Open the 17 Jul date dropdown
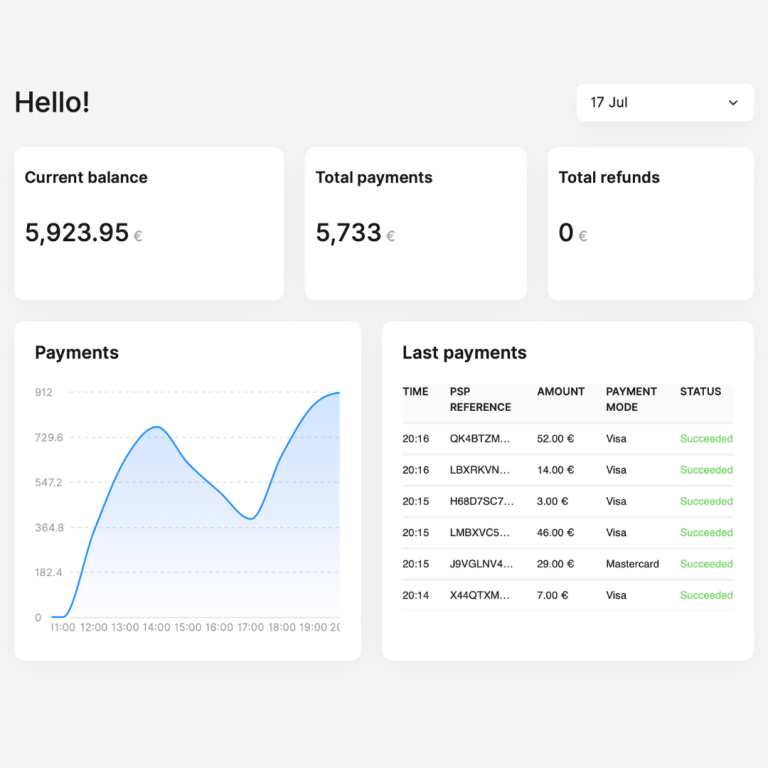 (664, 103)
